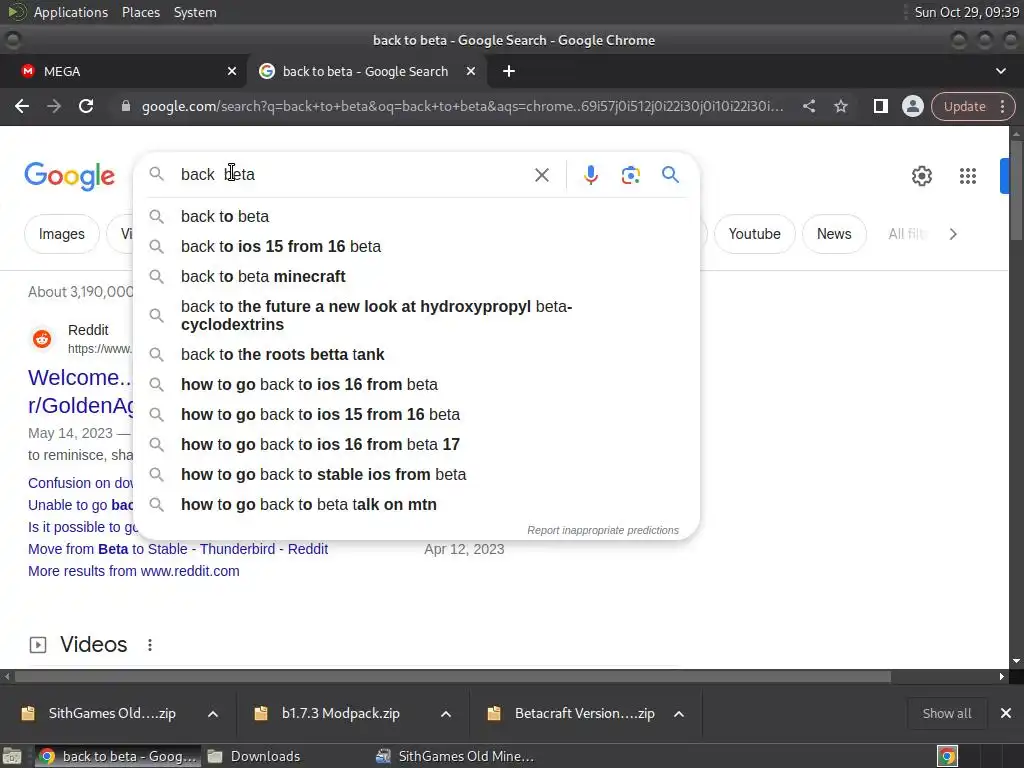Close the downloads bar
Viewport: 1024px width, 768px height.
tap(1006, 714)
